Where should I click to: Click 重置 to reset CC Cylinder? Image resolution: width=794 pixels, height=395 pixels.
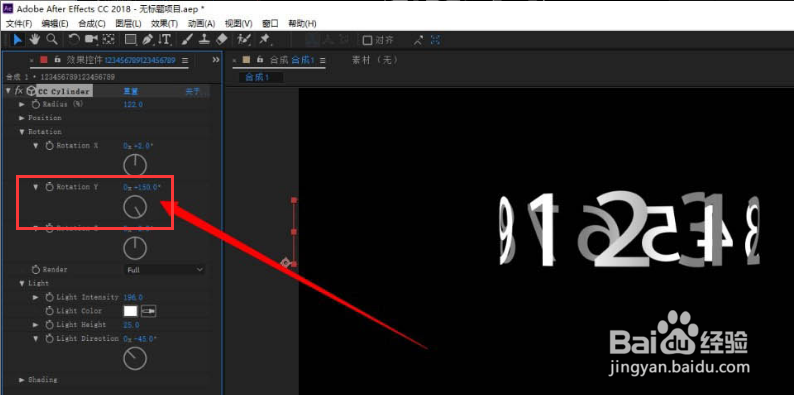point(131,91)
